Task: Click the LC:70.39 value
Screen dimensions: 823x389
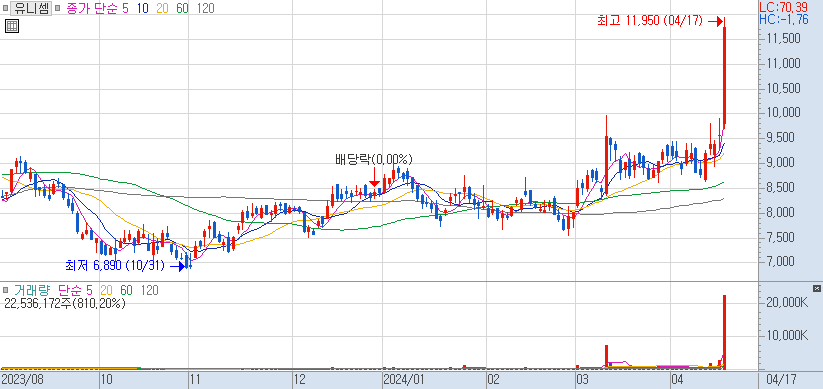Action: click(x=784, y=7)
